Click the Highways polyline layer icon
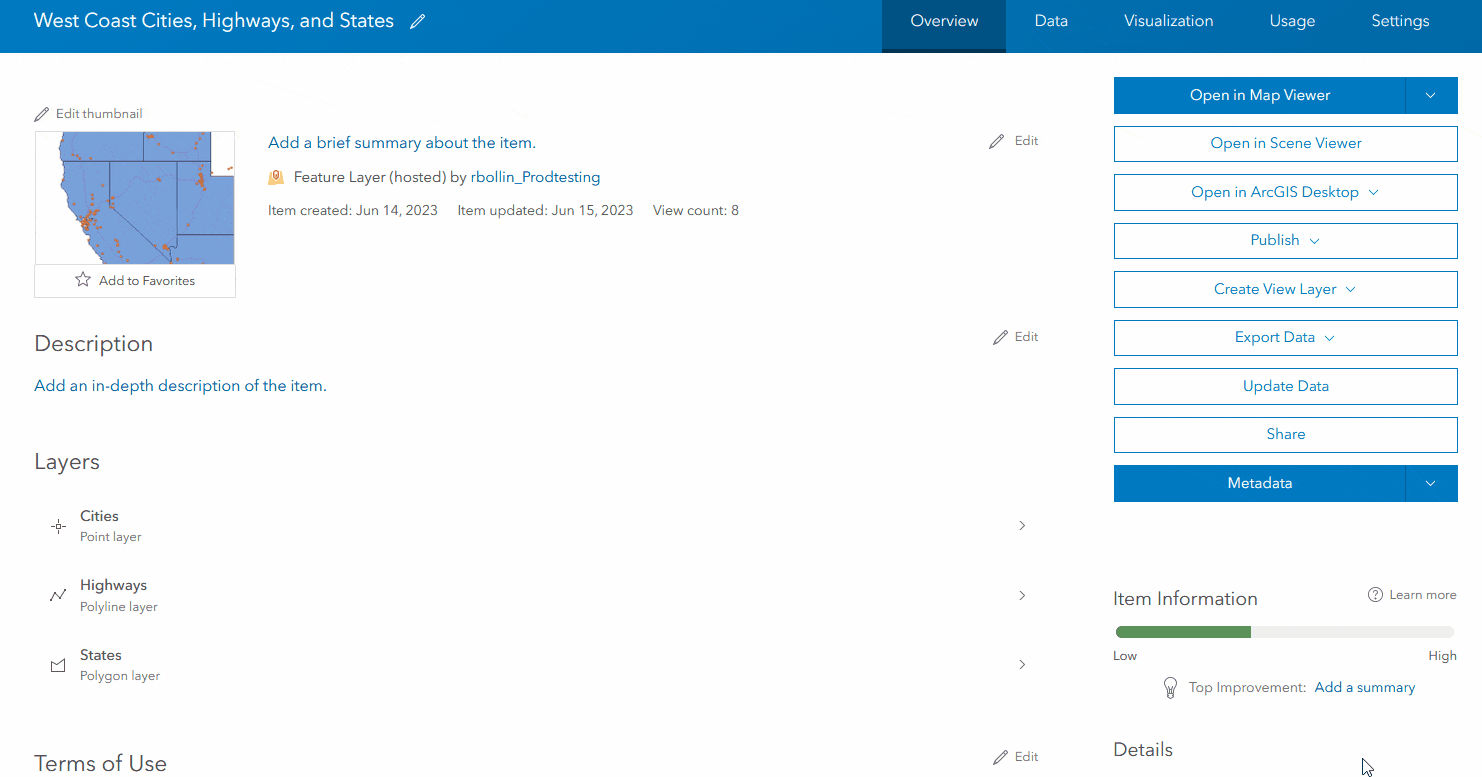Image resolution: width=1482 pixels, height=777 pixels. (x=58, y=594)
